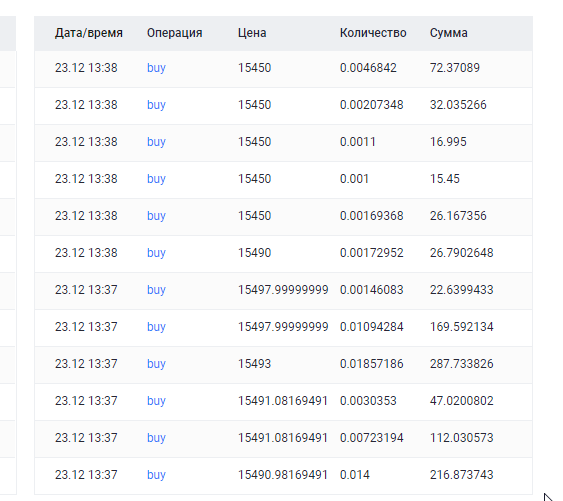Screen dimensions: 563x501
Task: Select the quantity 0.014
Action: [355, 475]
